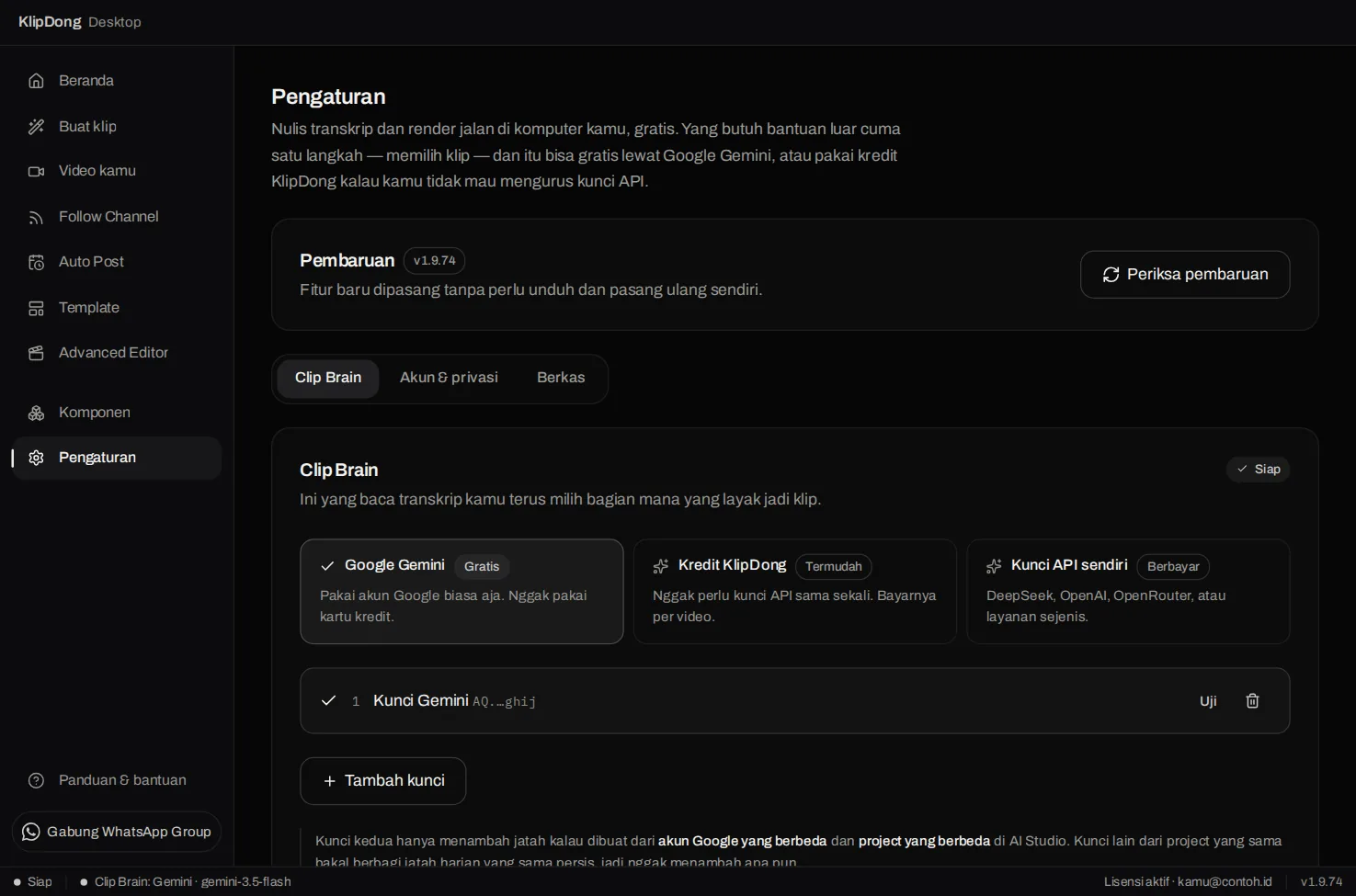
Task: Click the plus icon on Tambah kunci
Action: click(329, 781)
